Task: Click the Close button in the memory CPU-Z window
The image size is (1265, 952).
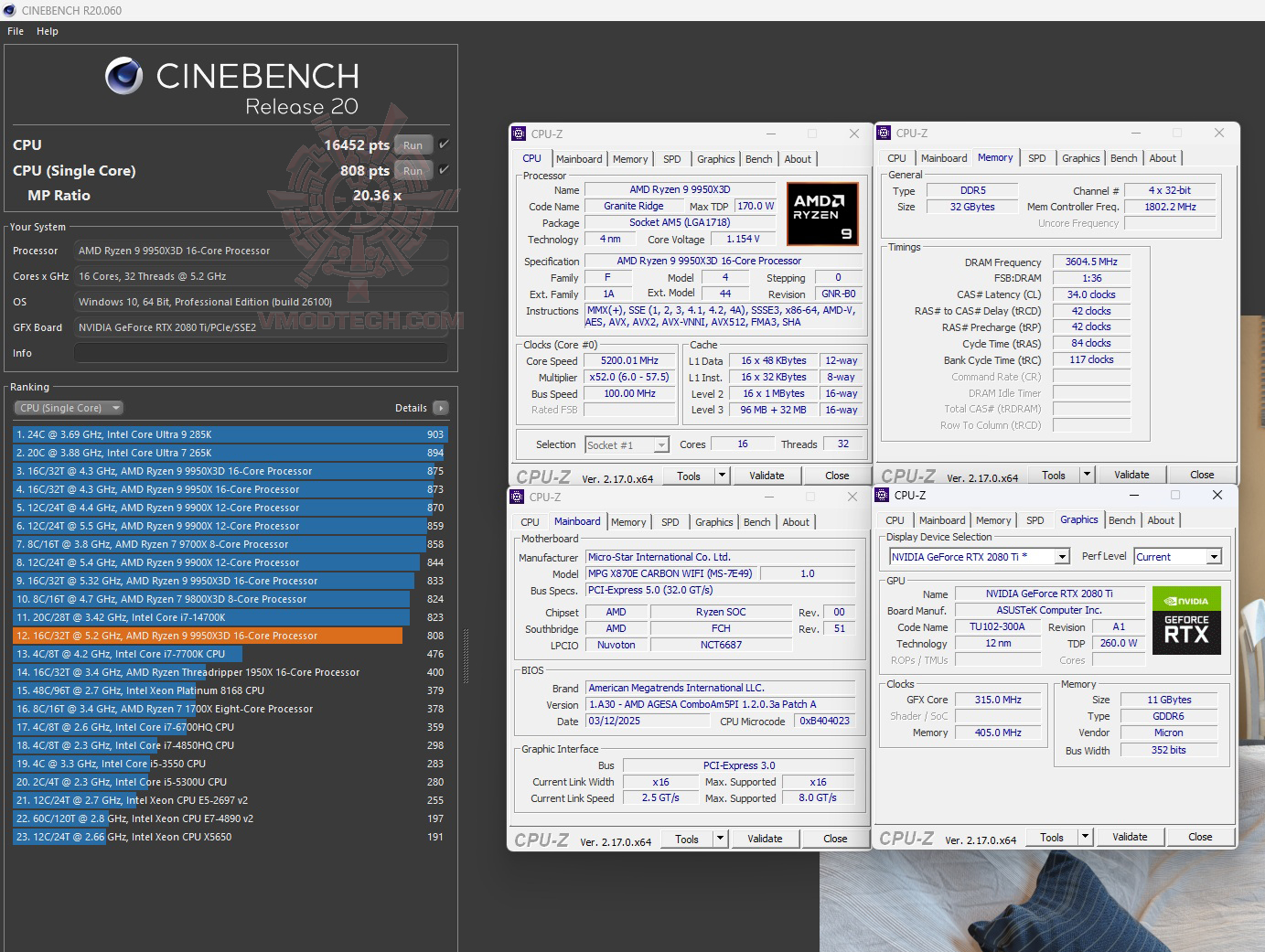Action: point(1202,475)
